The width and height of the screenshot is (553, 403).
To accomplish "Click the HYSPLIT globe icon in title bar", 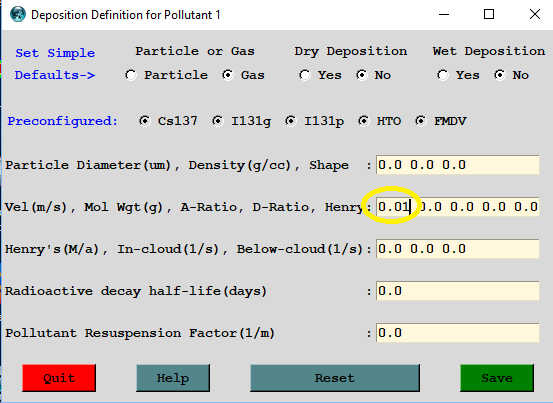I will click(18, 14).
